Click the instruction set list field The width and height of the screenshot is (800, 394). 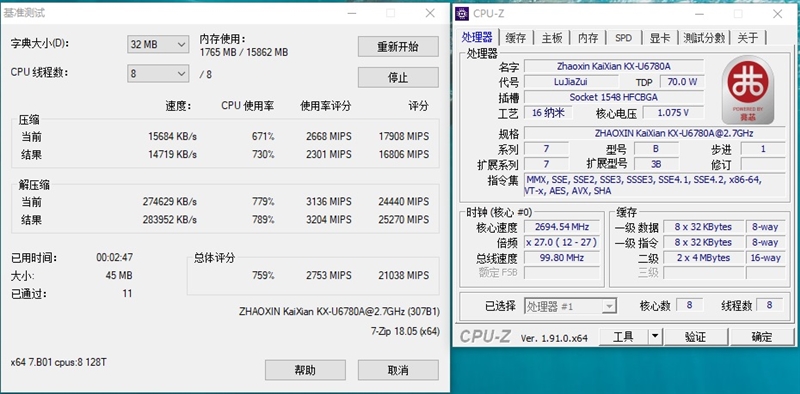pyautogui.click(x=655, y=185)
